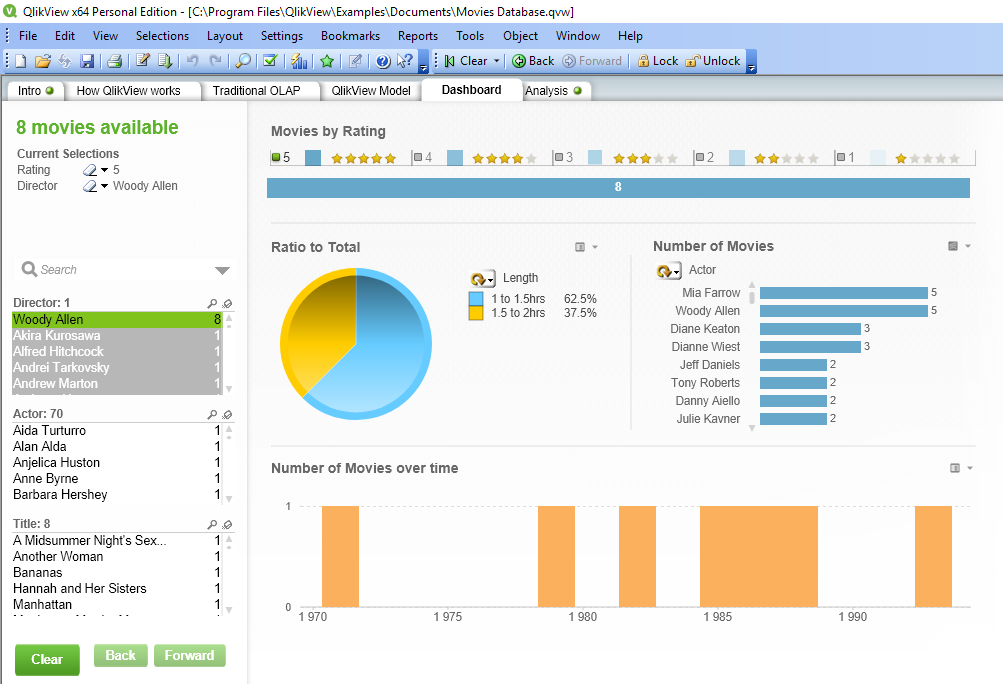Open the Number of Movies chart type dropdown
1003x684 pixels.
[x=968, y=246]
